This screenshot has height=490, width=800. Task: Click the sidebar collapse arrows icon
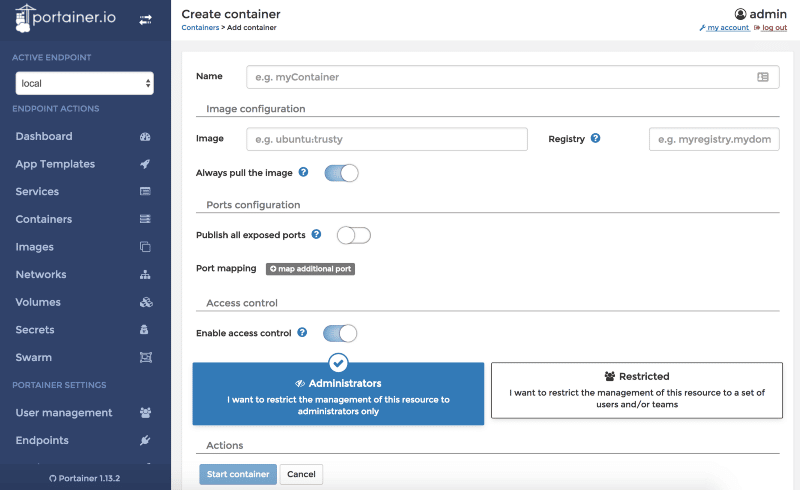pos(145,20)
